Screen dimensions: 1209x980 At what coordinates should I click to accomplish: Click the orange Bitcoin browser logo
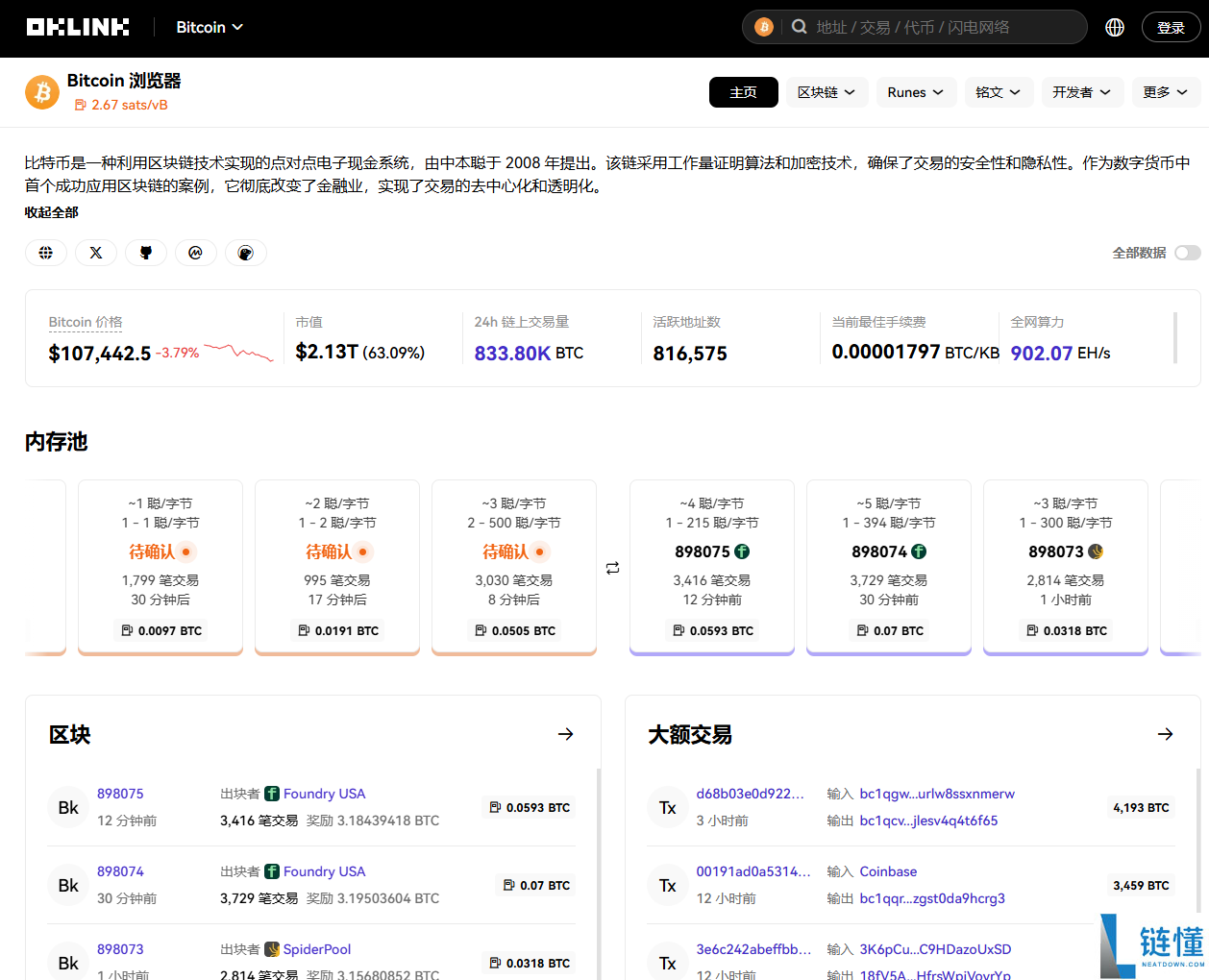tap(42, 92)
